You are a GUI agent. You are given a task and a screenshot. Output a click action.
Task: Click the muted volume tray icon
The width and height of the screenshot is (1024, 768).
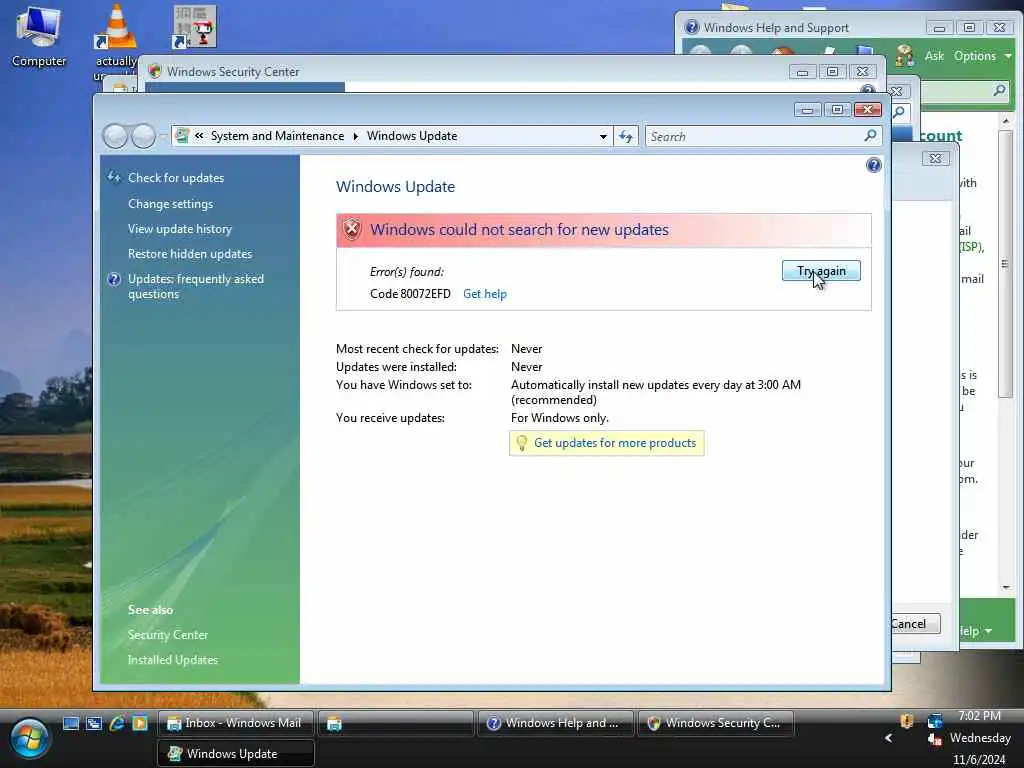[x=935, y=739]
